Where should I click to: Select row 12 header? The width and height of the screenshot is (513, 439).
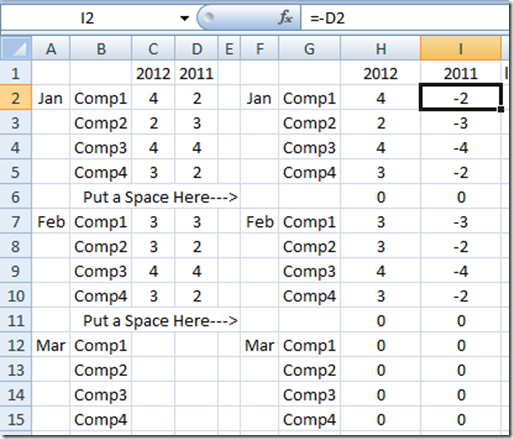tap(16, 345)
